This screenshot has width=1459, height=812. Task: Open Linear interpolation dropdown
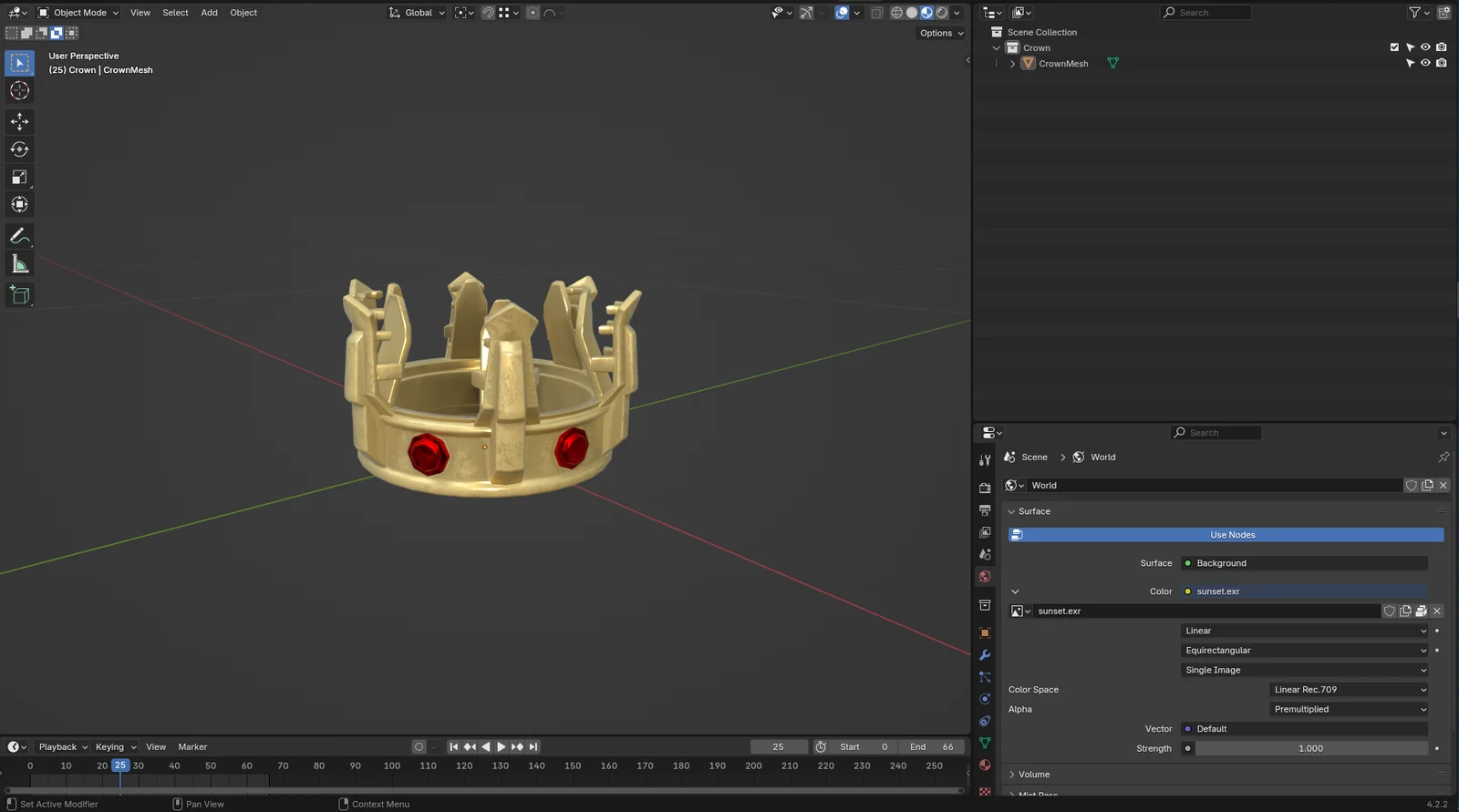point(1305,631)
